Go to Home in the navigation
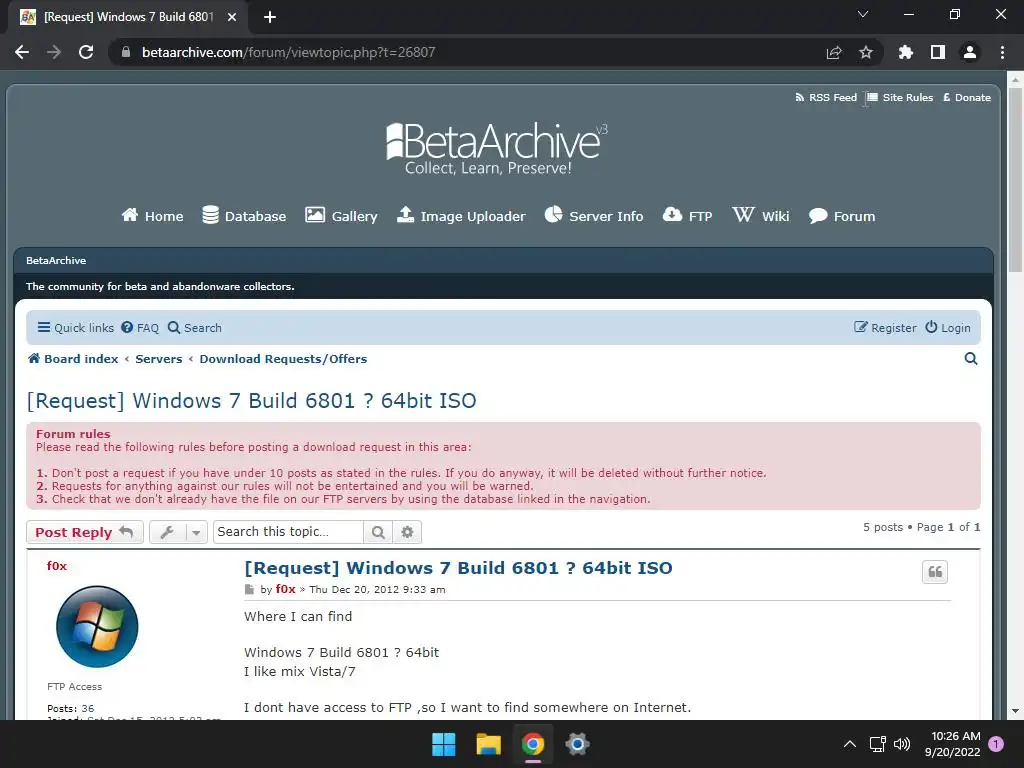Screen dimensions: 1024x768 152,216
